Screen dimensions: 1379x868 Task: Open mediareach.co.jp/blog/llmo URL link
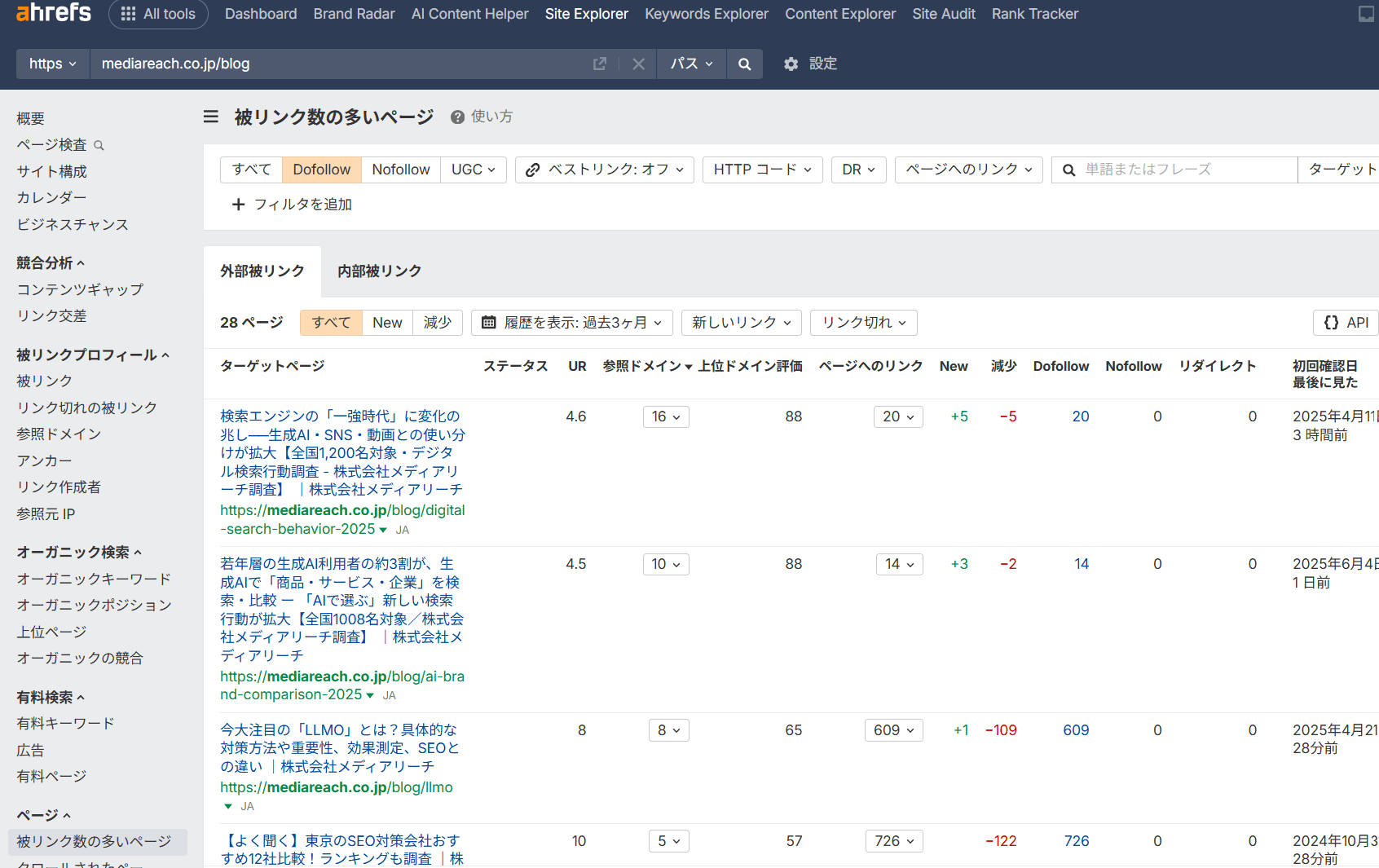(x=337, y=787)
